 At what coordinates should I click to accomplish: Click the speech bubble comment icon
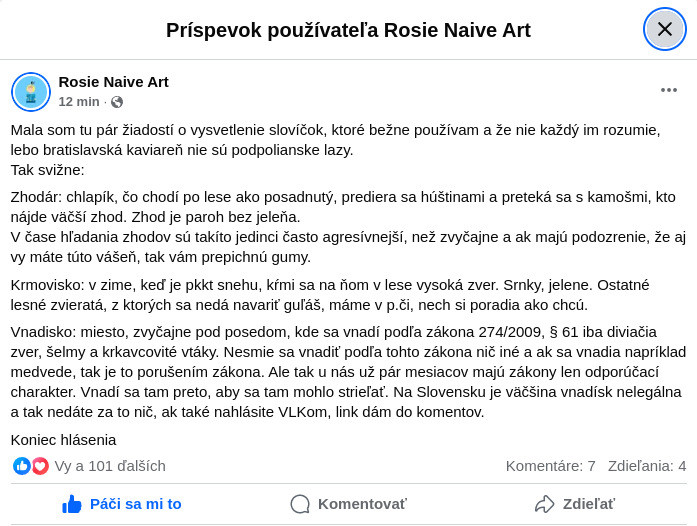(300, 504)
